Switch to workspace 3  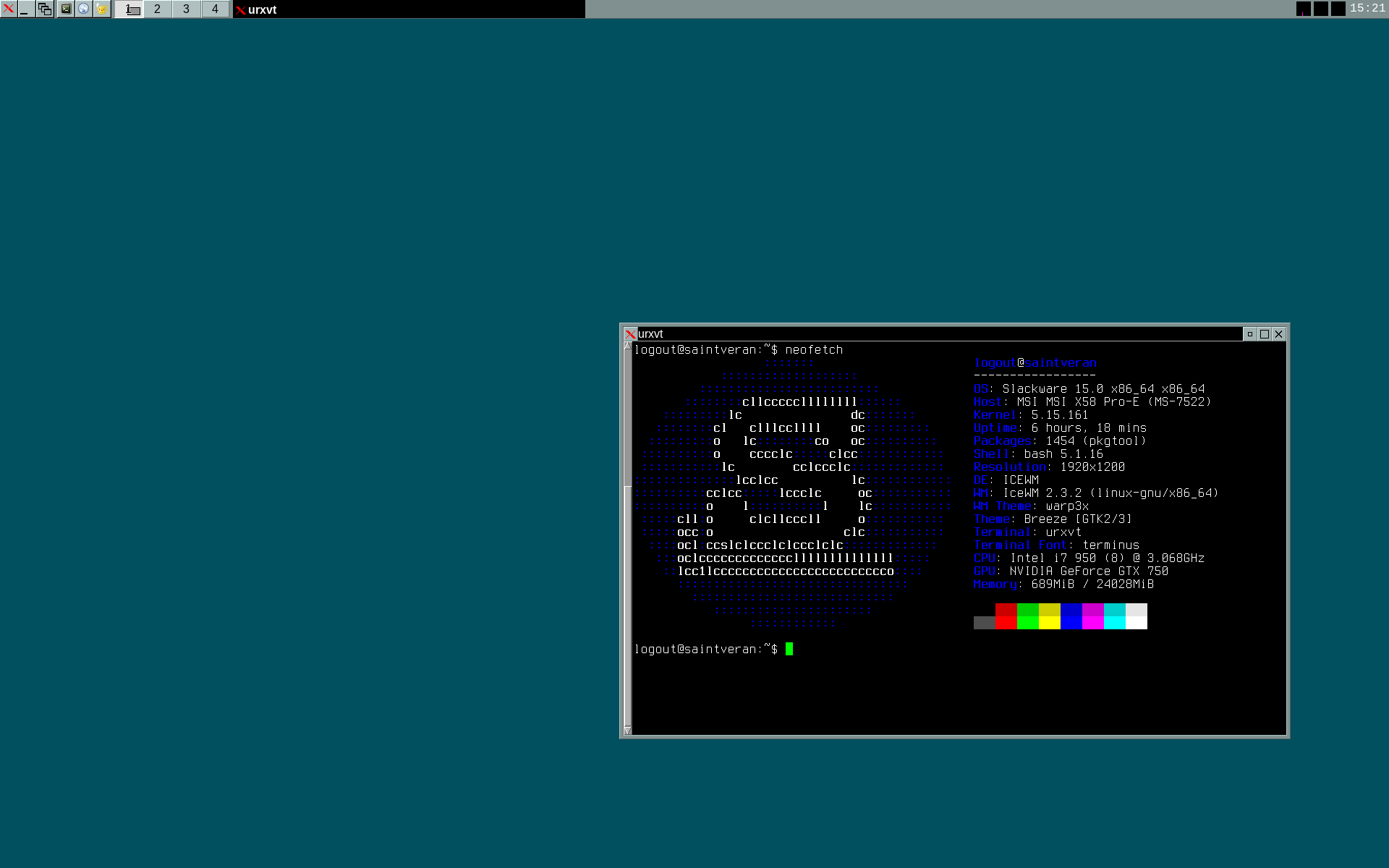point(186,9)
